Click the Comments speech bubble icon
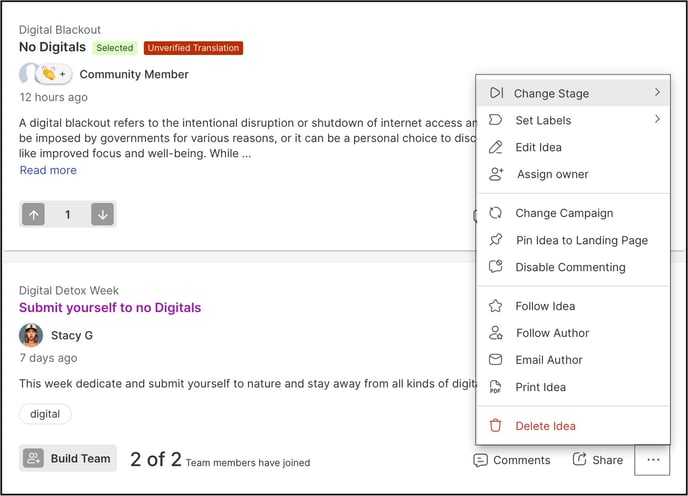The image size is (688, 496). (480, 460)
